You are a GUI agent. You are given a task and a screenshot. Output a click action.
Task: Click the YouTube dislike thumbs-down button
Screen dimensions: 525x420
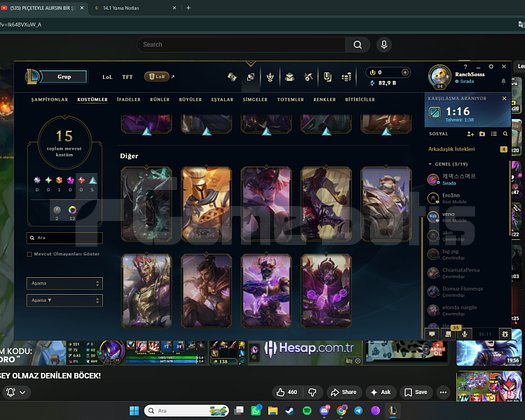312,392
